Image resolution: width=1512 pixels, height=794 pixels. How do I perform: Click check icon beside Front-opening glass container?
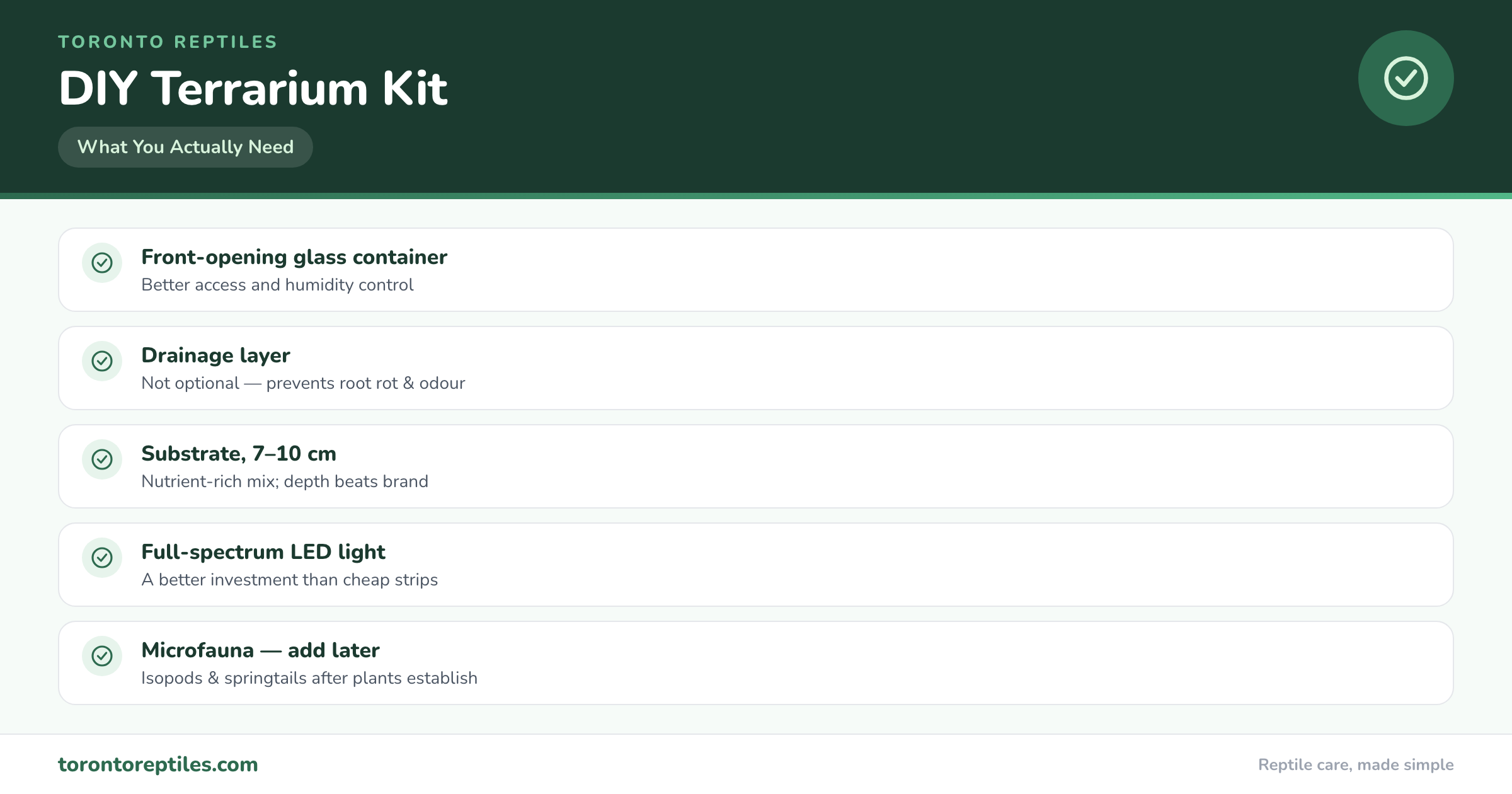click(x=102, y=263)
